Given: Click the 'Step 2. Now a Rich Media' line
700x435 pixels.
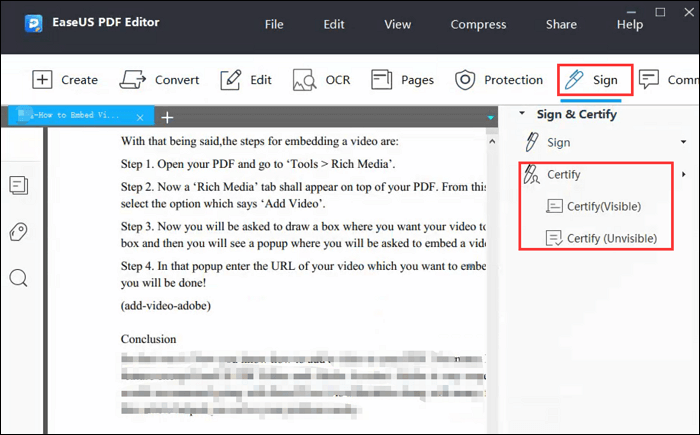Looking at the screenshot, I should point(304,187).
